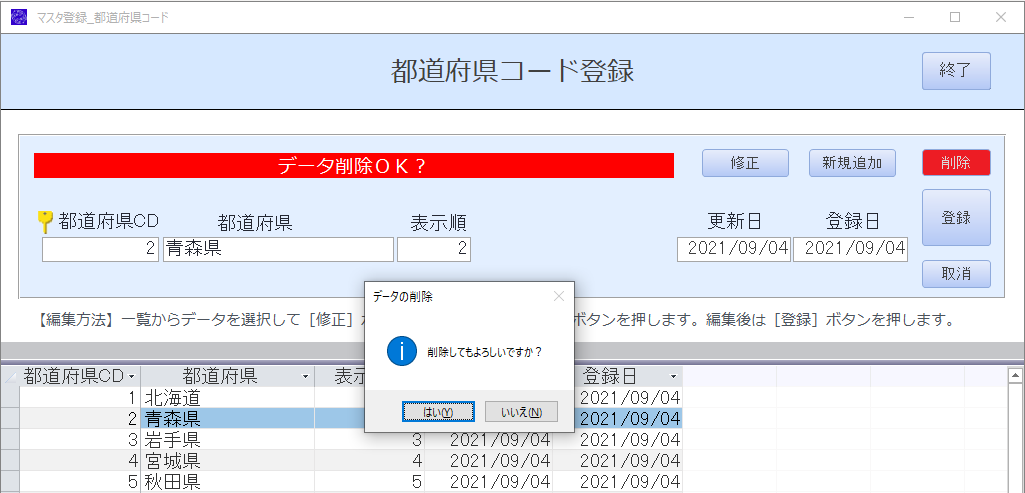Click the row selector for 岩手県
Viewport: 1025px width, 493px height.
click(10, 439)
